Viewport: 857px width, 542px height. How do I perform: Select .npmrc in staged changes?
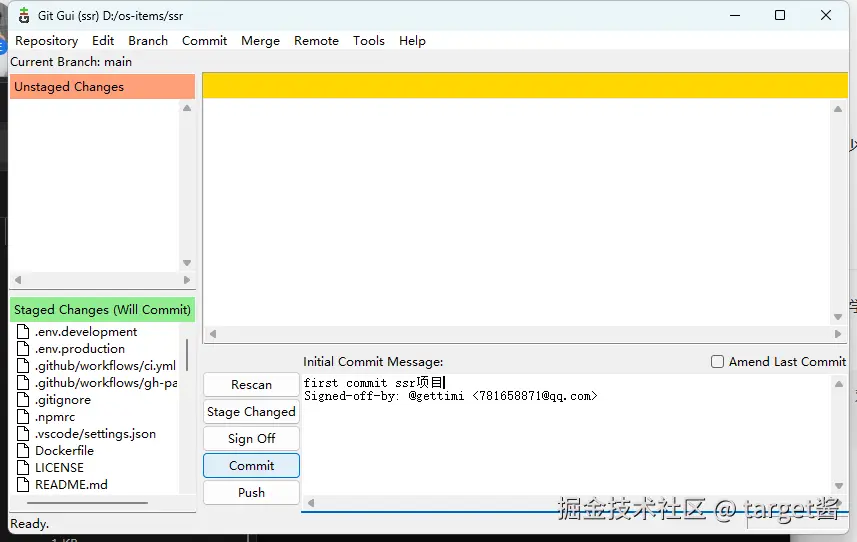pos(55,416)
